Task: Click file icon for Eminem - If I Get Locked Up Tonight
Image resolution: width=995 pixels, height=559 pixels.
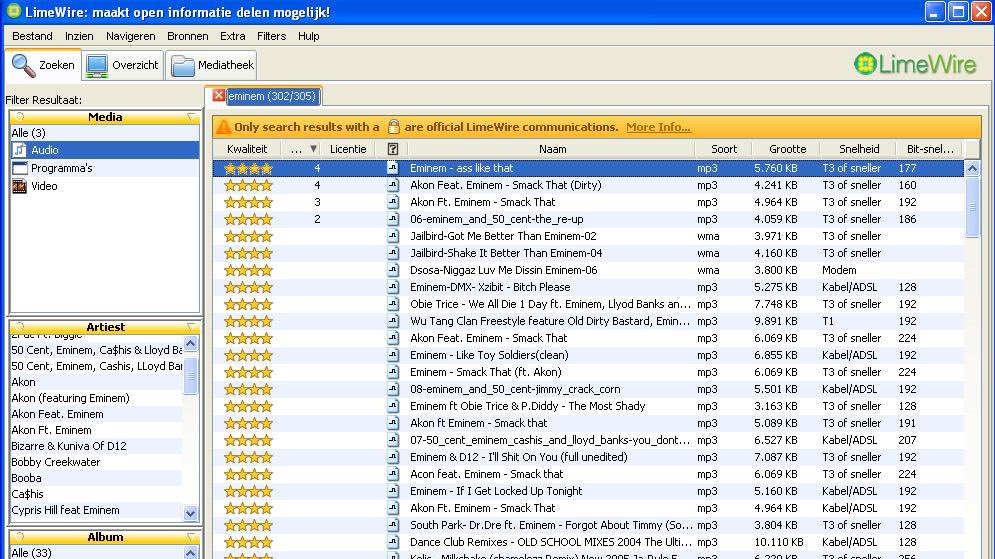Action: pos(393,490)
